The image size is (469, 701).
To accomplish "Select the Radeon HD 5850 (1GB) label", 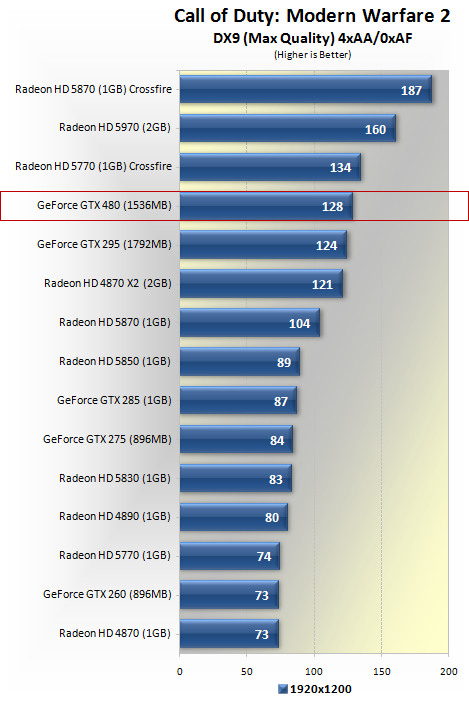I will click(115, 361).
